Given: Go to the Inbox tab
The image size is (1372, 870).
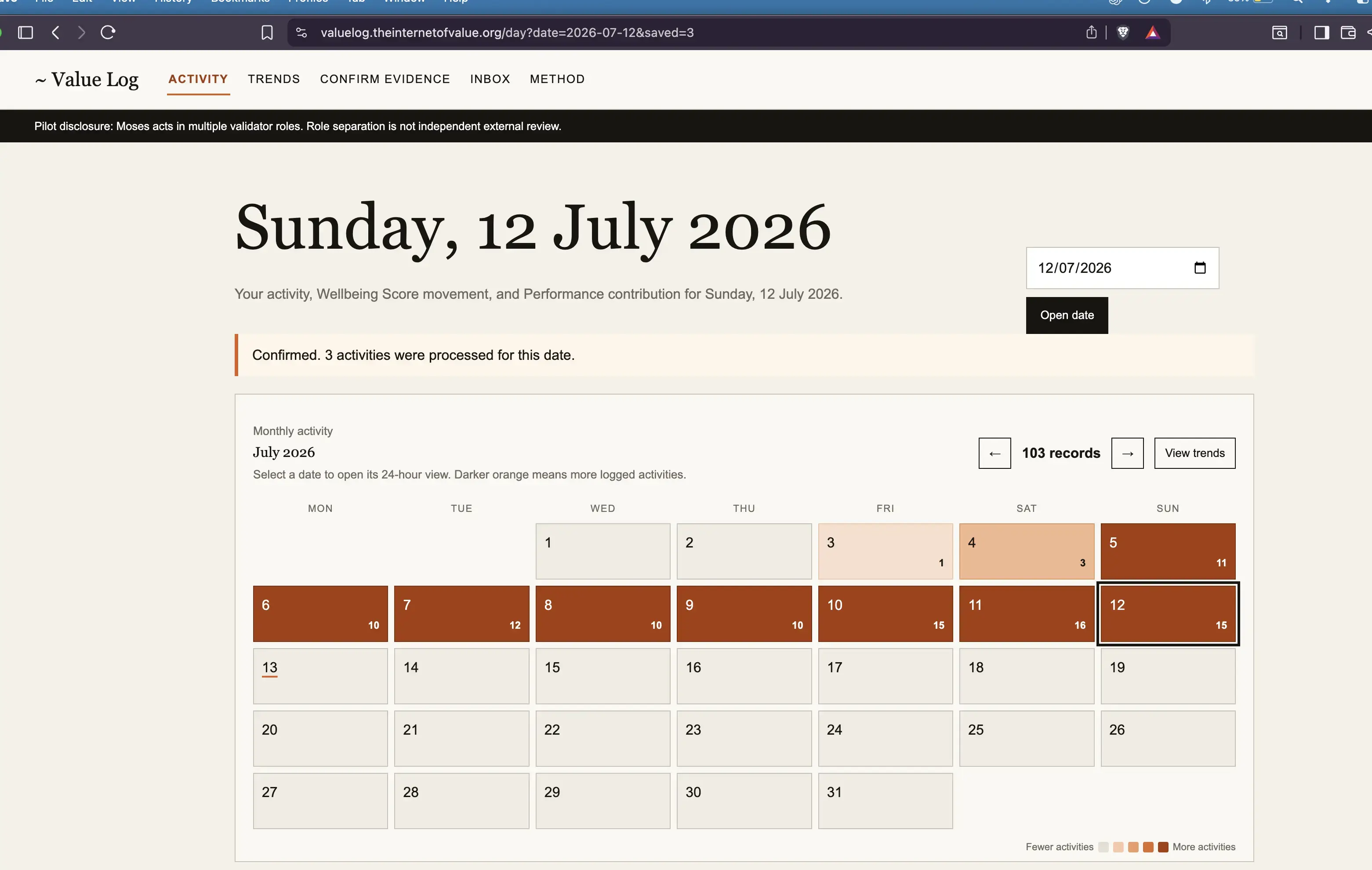Looking at the screenshot, I should [490, 79].
